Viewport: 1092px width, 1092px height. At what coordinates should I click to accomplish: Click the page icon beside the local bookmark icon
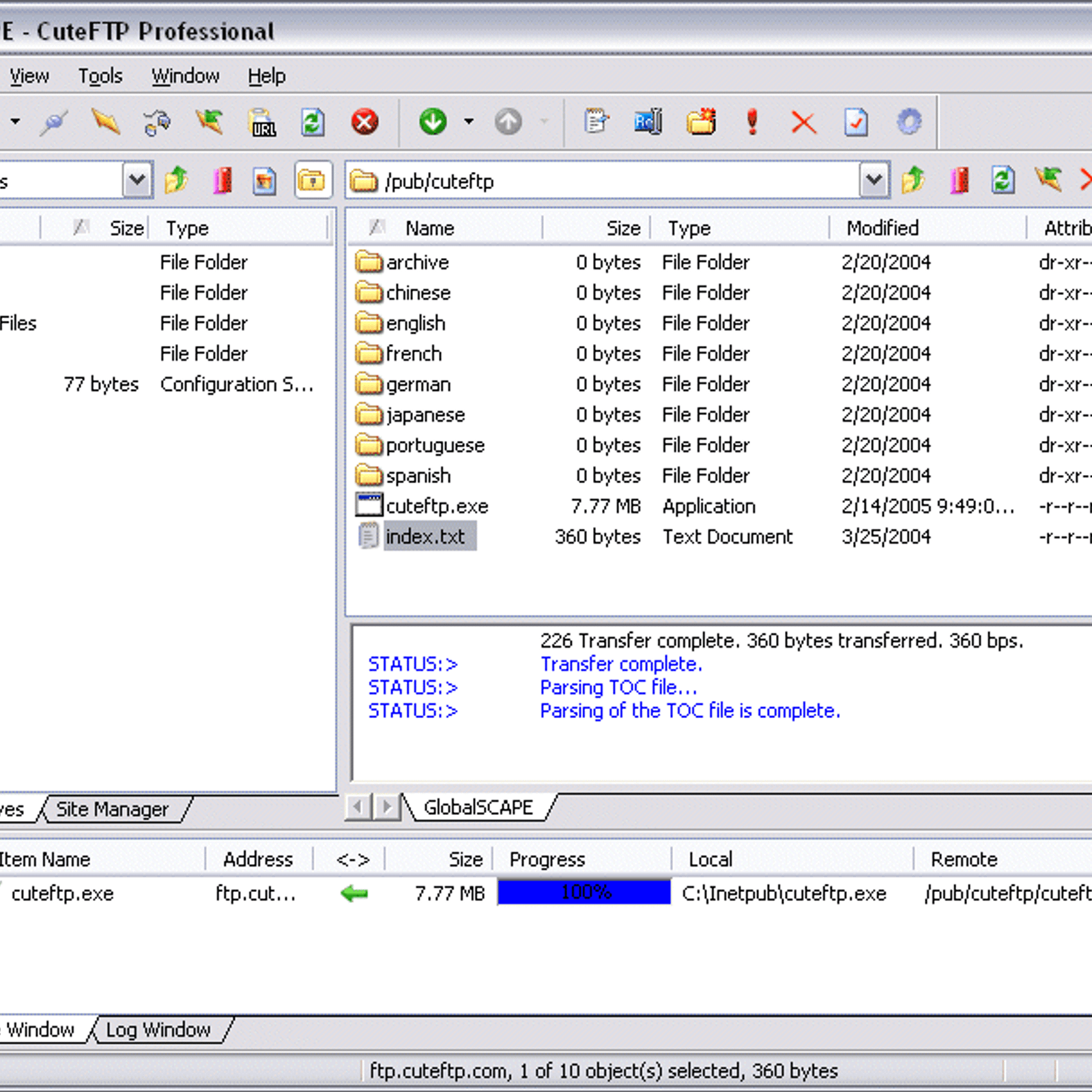(x=265, y=181)
